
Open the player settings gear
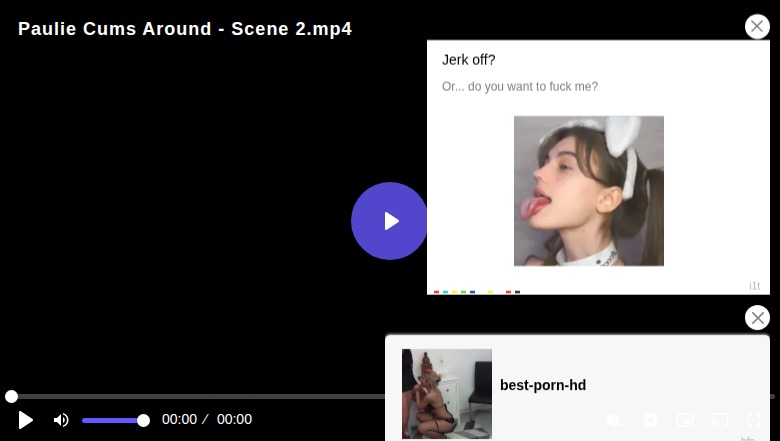click(651, 420)
